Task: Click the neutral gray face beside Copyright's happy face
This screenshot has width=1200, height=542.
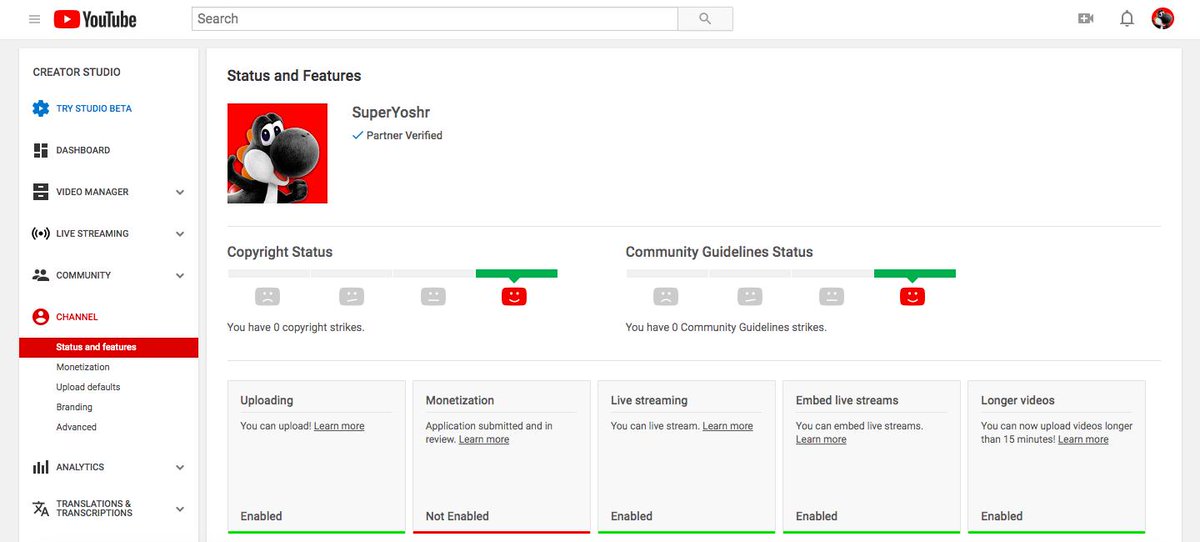Action: coord(432,296)
